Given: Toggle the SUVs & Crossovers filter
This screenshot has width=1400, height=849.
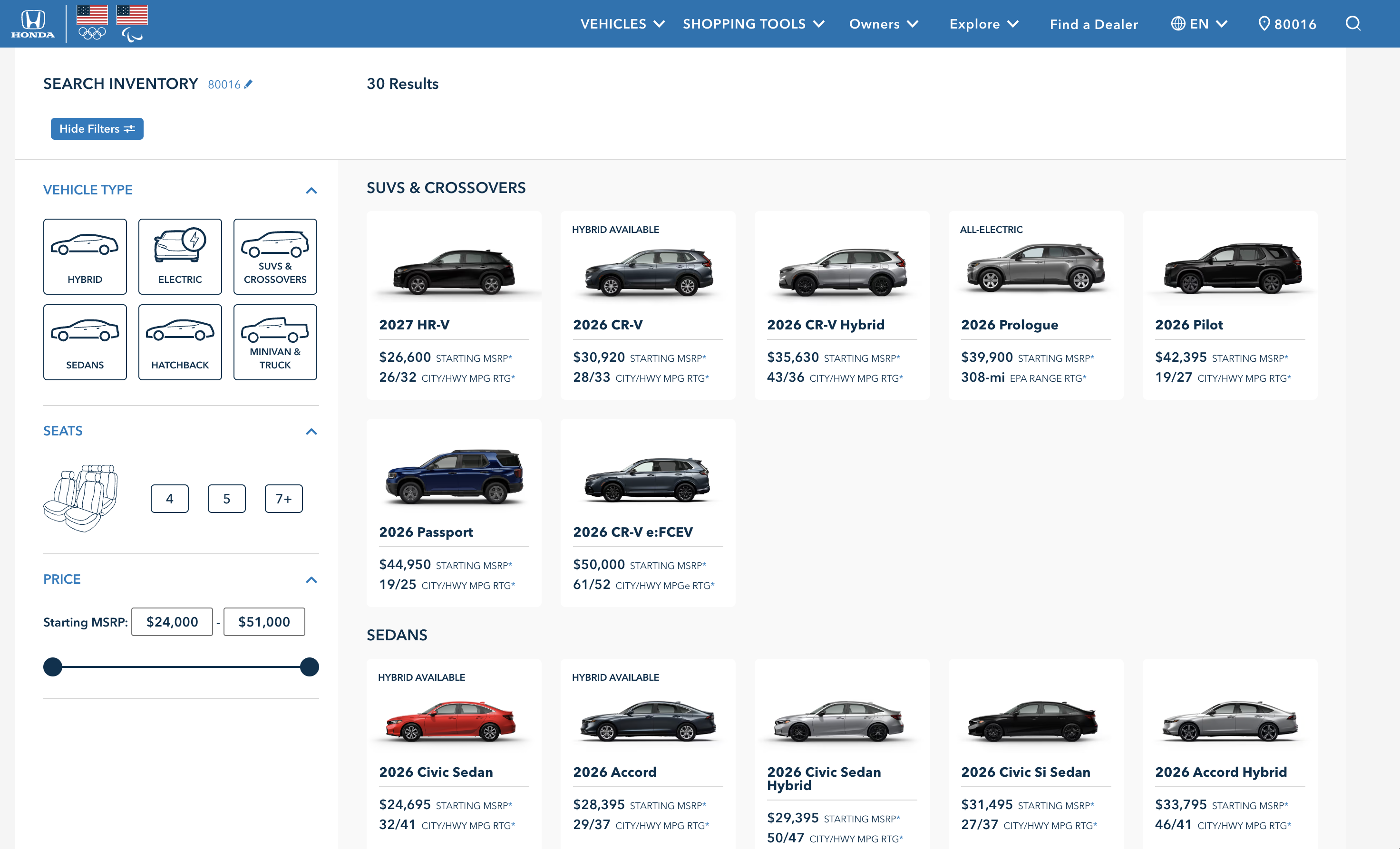Looking at the screenshot, I should [275, 257].
